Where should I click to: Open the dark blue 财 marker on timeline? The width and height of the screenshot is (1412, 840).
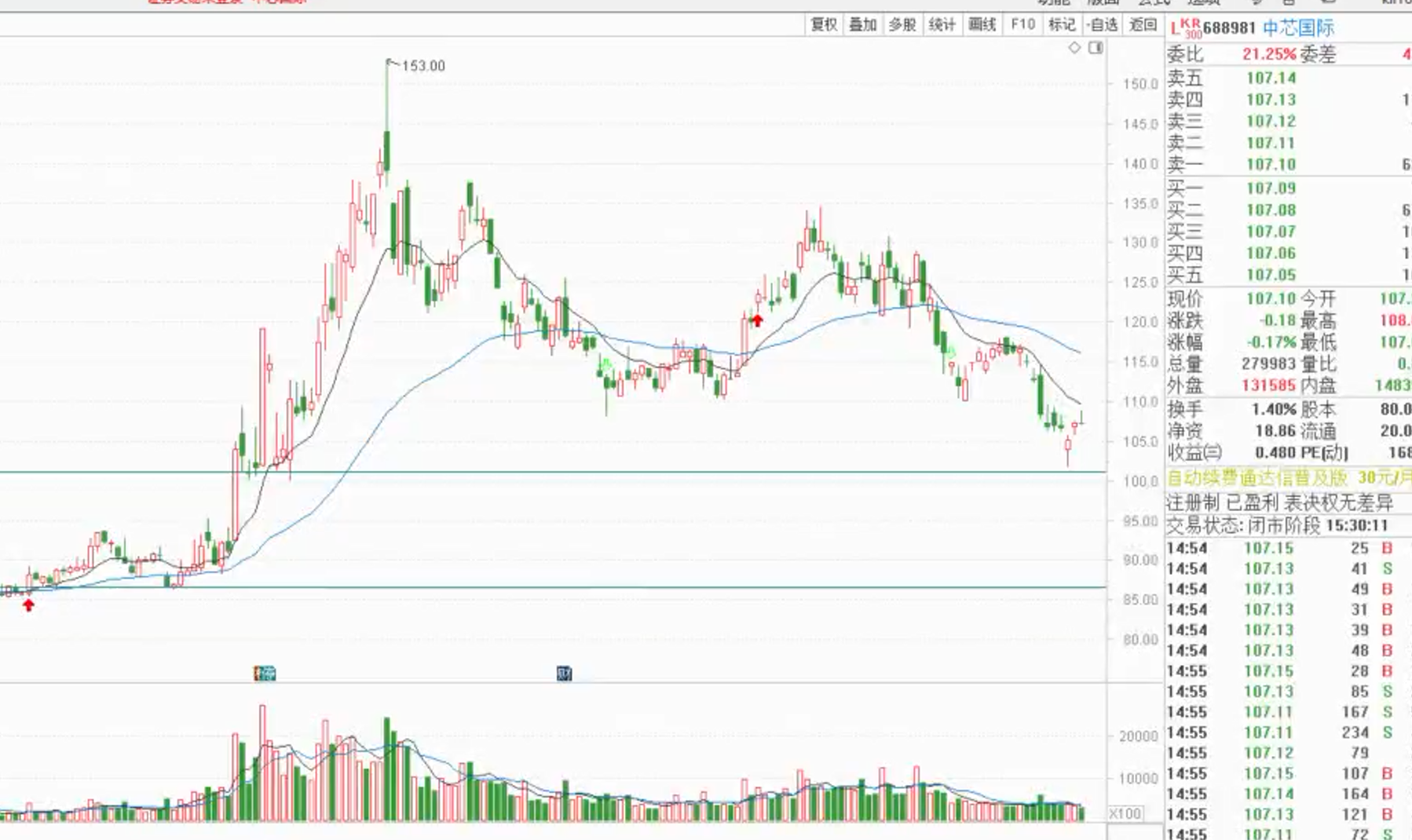click(x=564, y=673)
